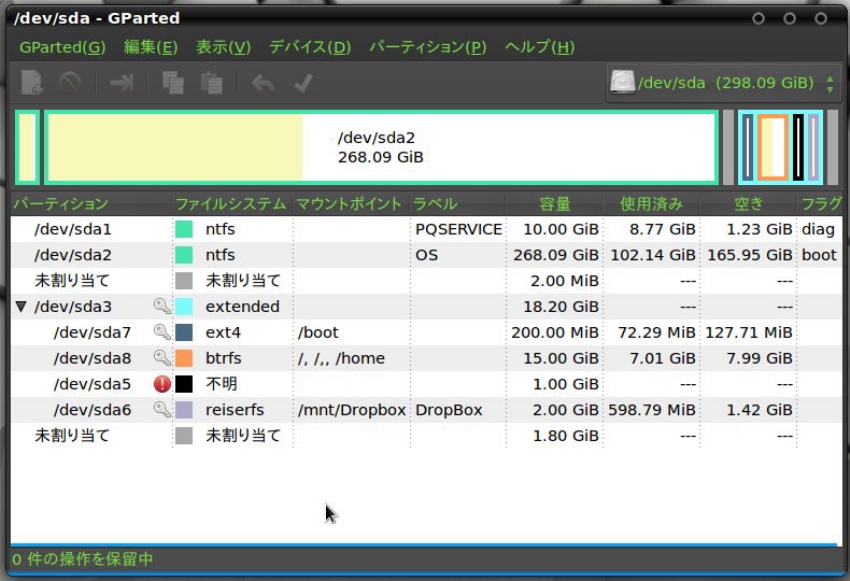Click the DropBox label cell
The image size is (850, 581).
point(449,409)
